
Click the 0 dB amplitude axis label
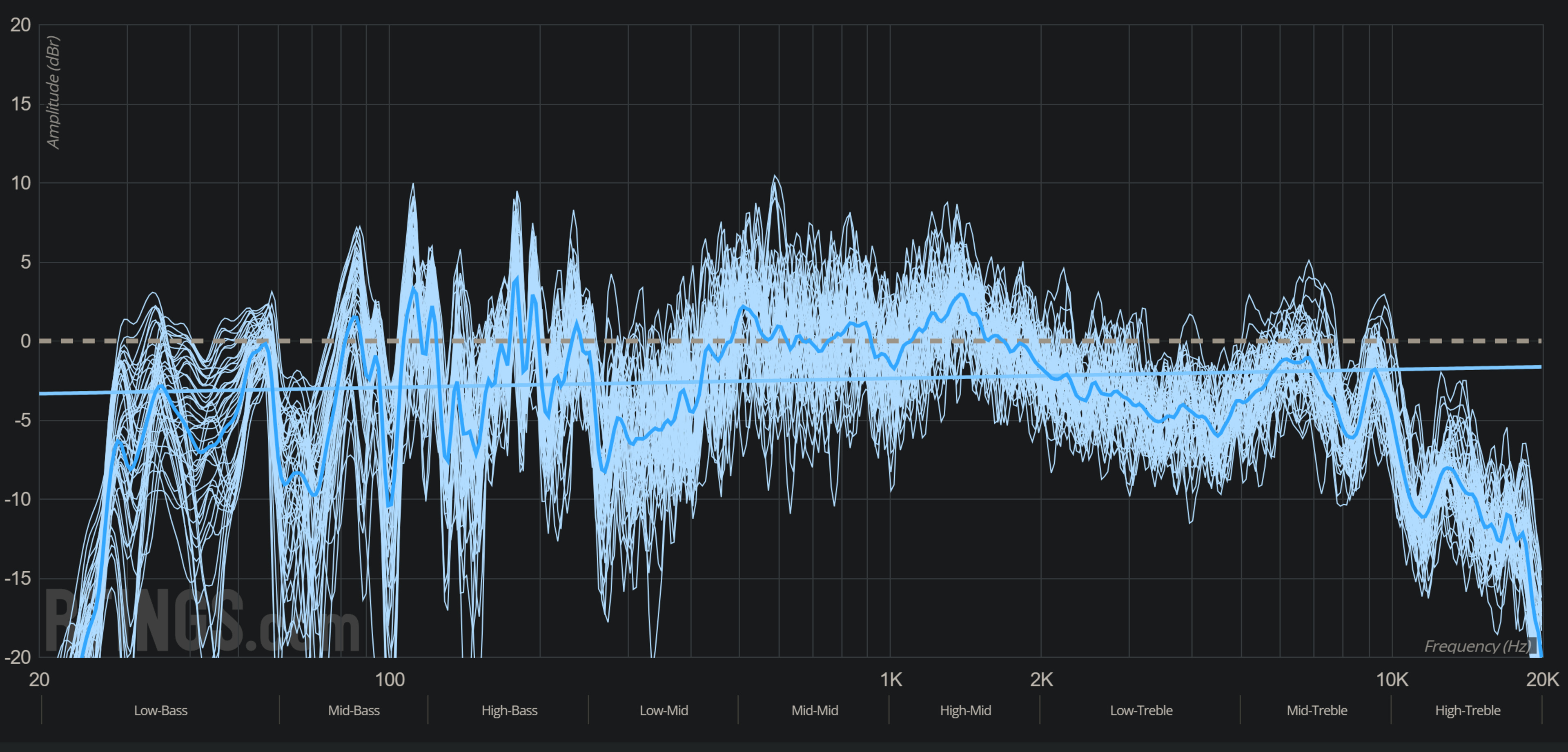click(25, 341)
